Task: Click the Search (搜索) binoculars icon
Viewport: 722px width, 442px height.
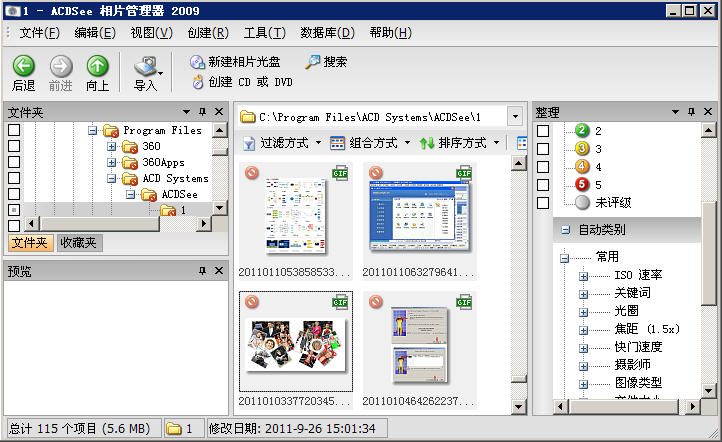Action: tap(313, 62)
